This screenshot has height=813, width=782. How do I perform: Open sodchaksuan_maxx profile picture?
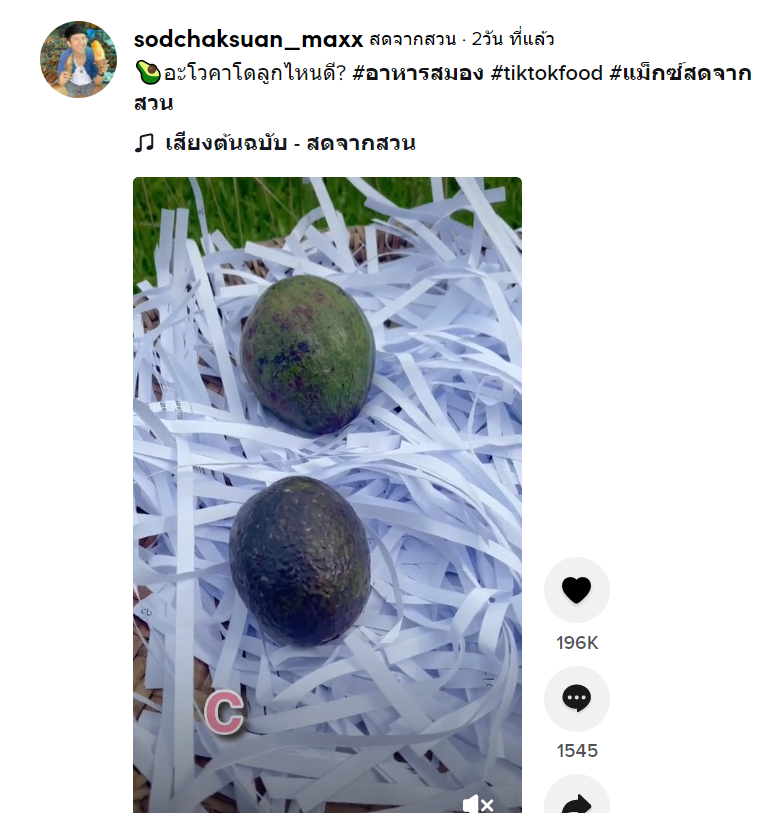click(78, 59)
